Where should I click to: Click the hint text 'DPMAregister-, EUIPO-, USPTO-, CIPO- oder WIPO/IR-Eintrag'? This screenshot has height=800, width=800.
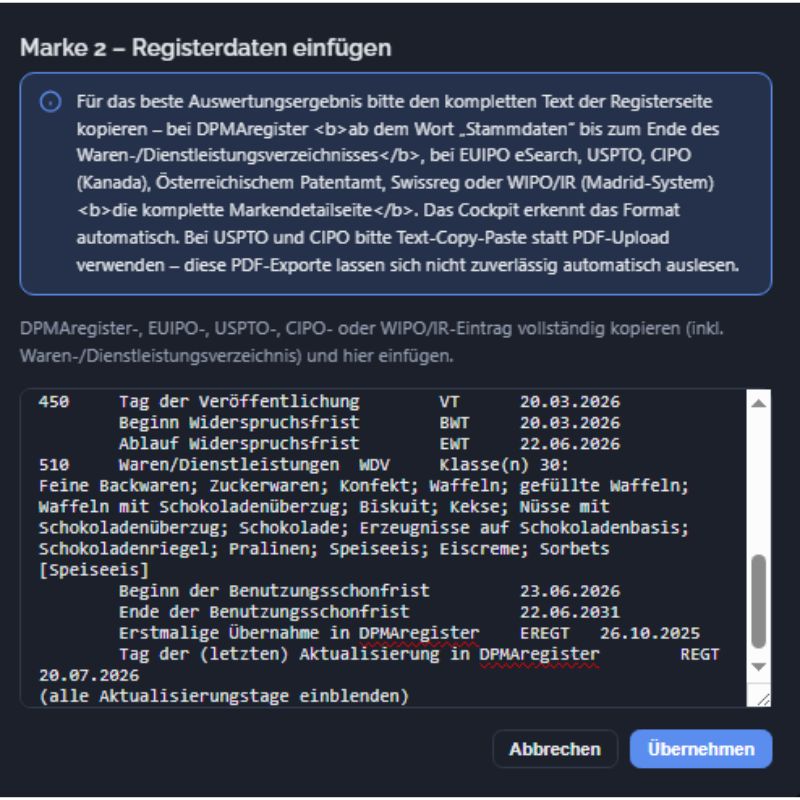[x=266, y=328]
